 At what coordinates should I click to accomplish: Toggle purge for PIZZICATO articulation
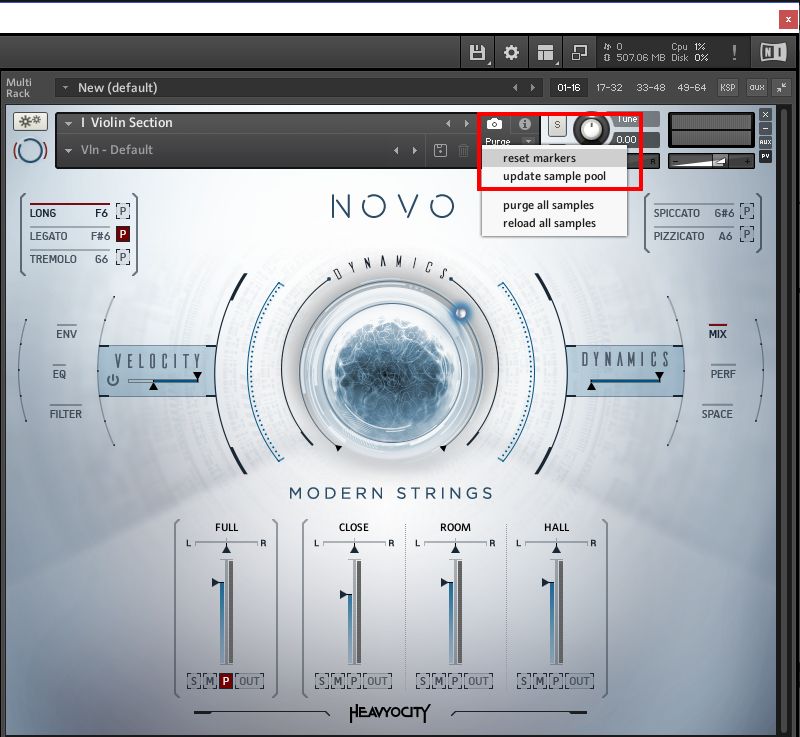747,234
